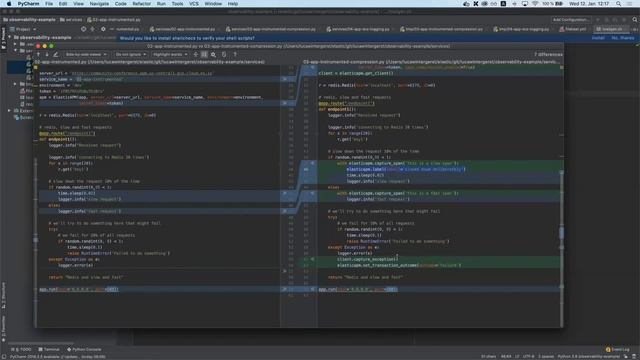This screenshot has height=360, width=640.
Task: Click the Apple menu icon
Action: pos(9,4)
